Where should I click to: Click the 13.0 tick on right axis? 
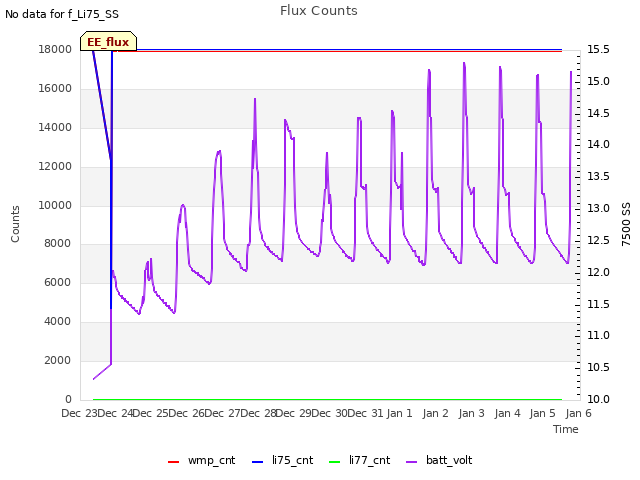[x=598, y=208]
